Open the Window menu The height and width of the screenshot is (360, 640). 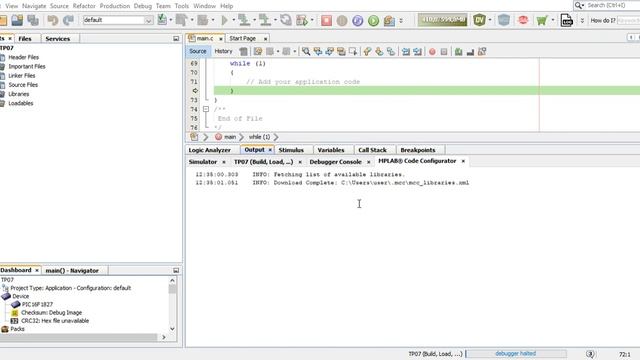pyautogui.click(x=204, y=6)
